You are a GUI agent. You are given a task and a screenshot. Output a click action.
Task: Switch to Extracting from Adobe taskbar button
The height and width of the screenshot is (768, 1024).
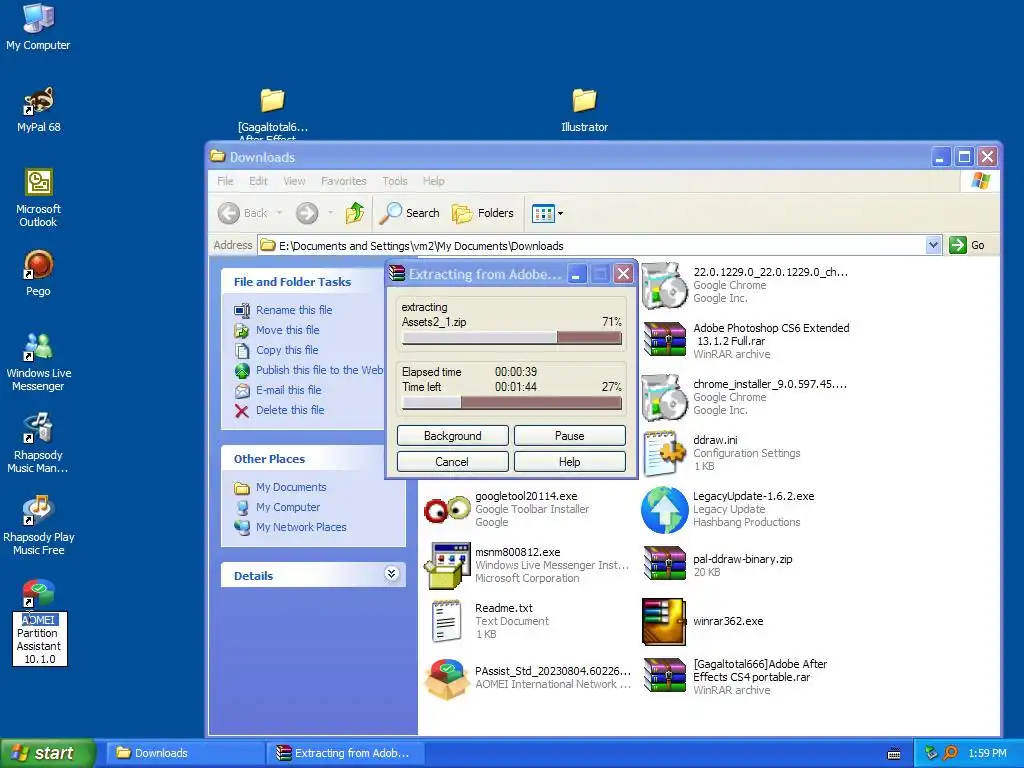coord(345,753)
